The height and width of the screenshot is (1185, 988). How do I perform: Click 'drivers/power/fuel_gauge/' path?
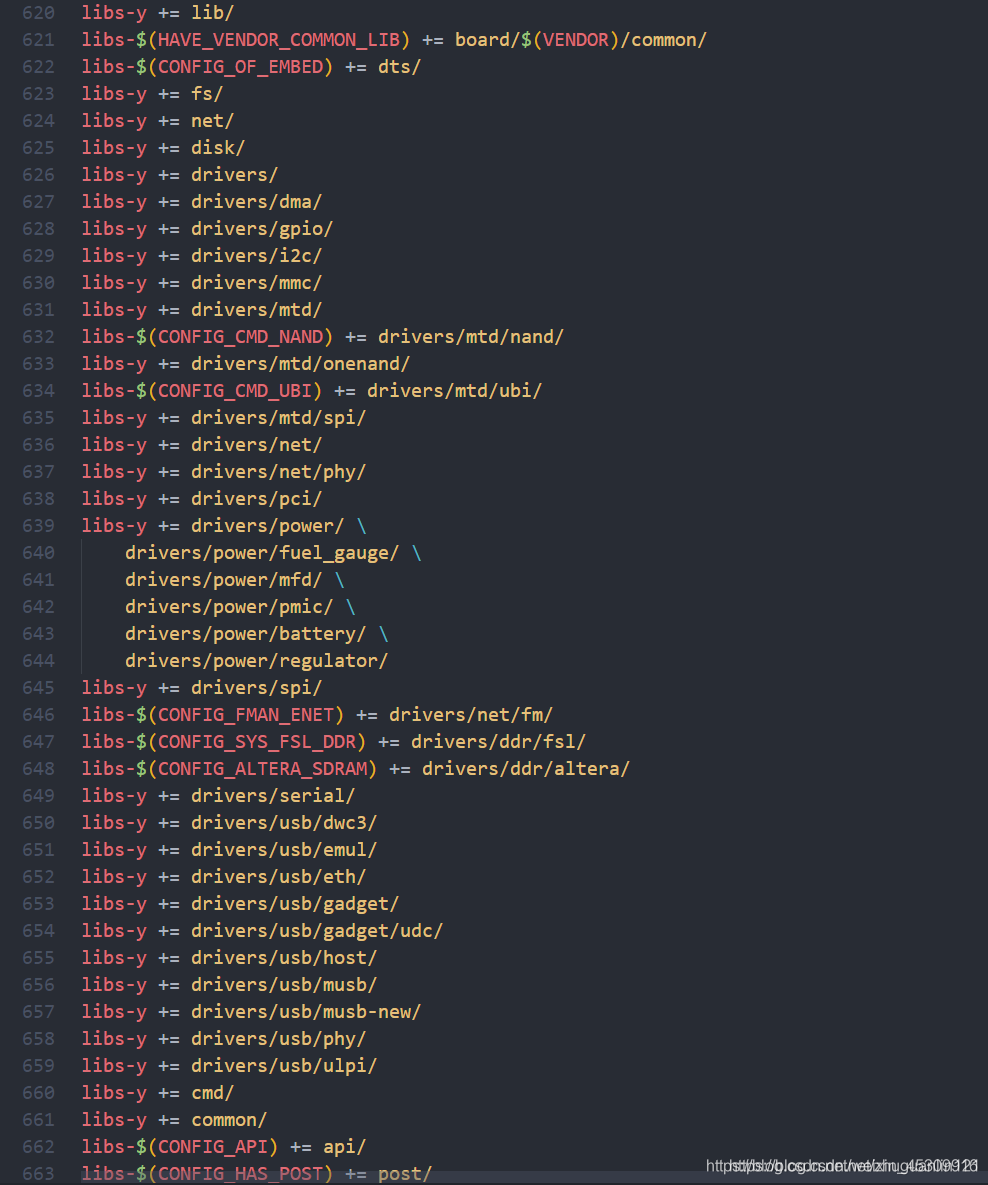point(262,553)
